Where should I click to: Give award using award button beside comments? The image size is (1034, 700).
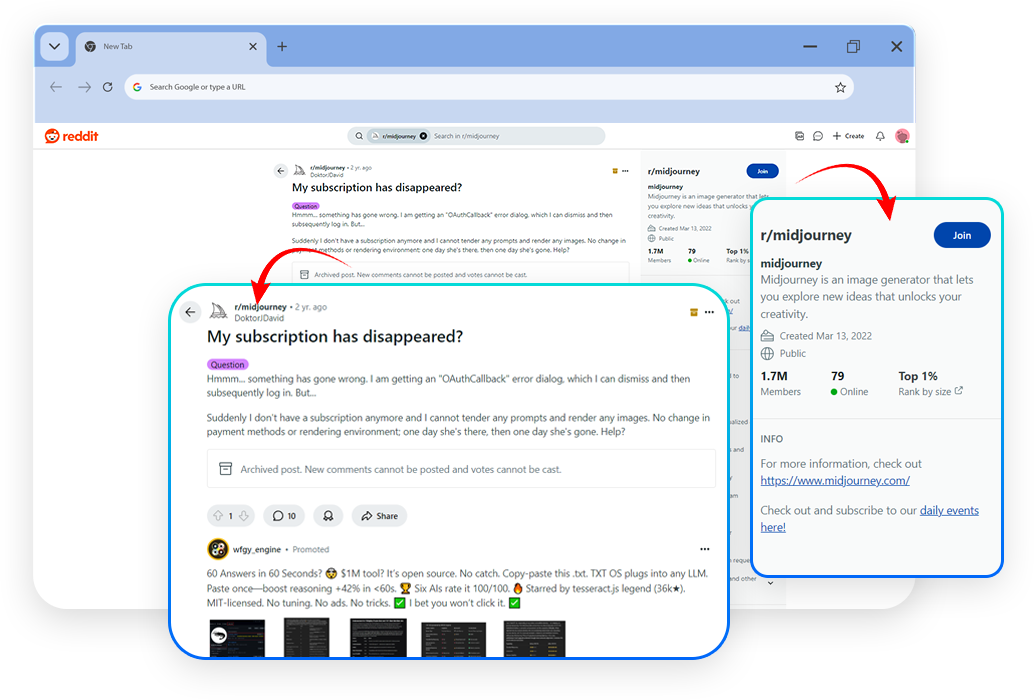tap(328, 516)
